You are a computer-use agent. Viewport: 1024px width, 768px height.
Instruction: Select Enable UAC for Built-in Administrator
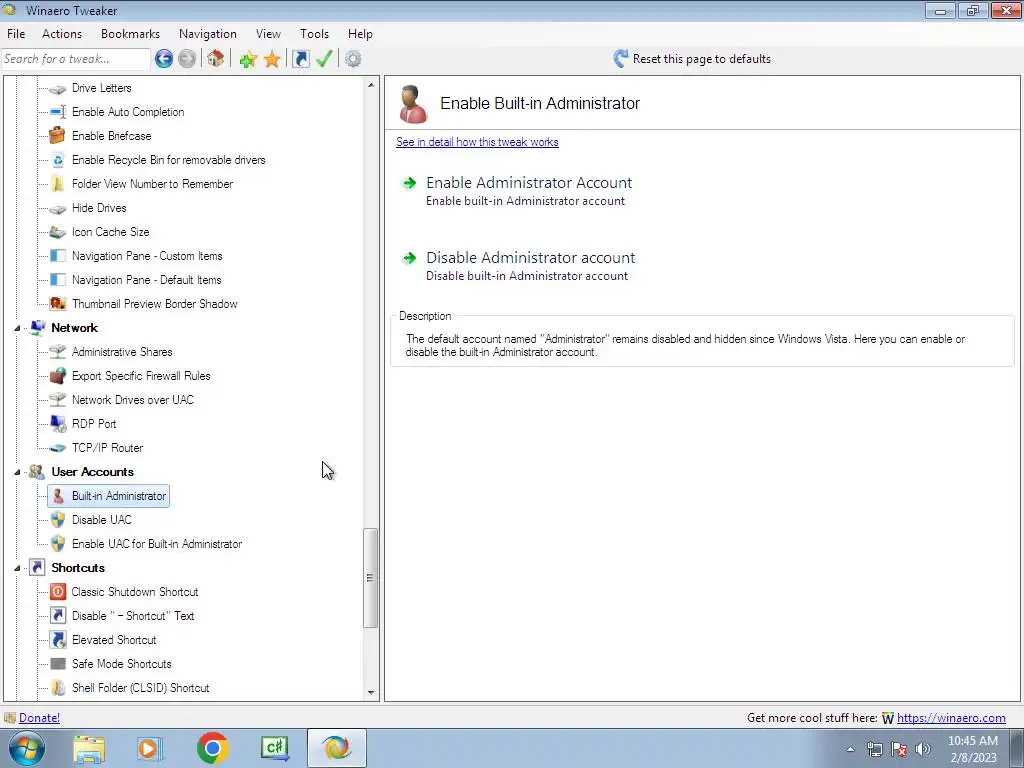click(x=157, y=544)
